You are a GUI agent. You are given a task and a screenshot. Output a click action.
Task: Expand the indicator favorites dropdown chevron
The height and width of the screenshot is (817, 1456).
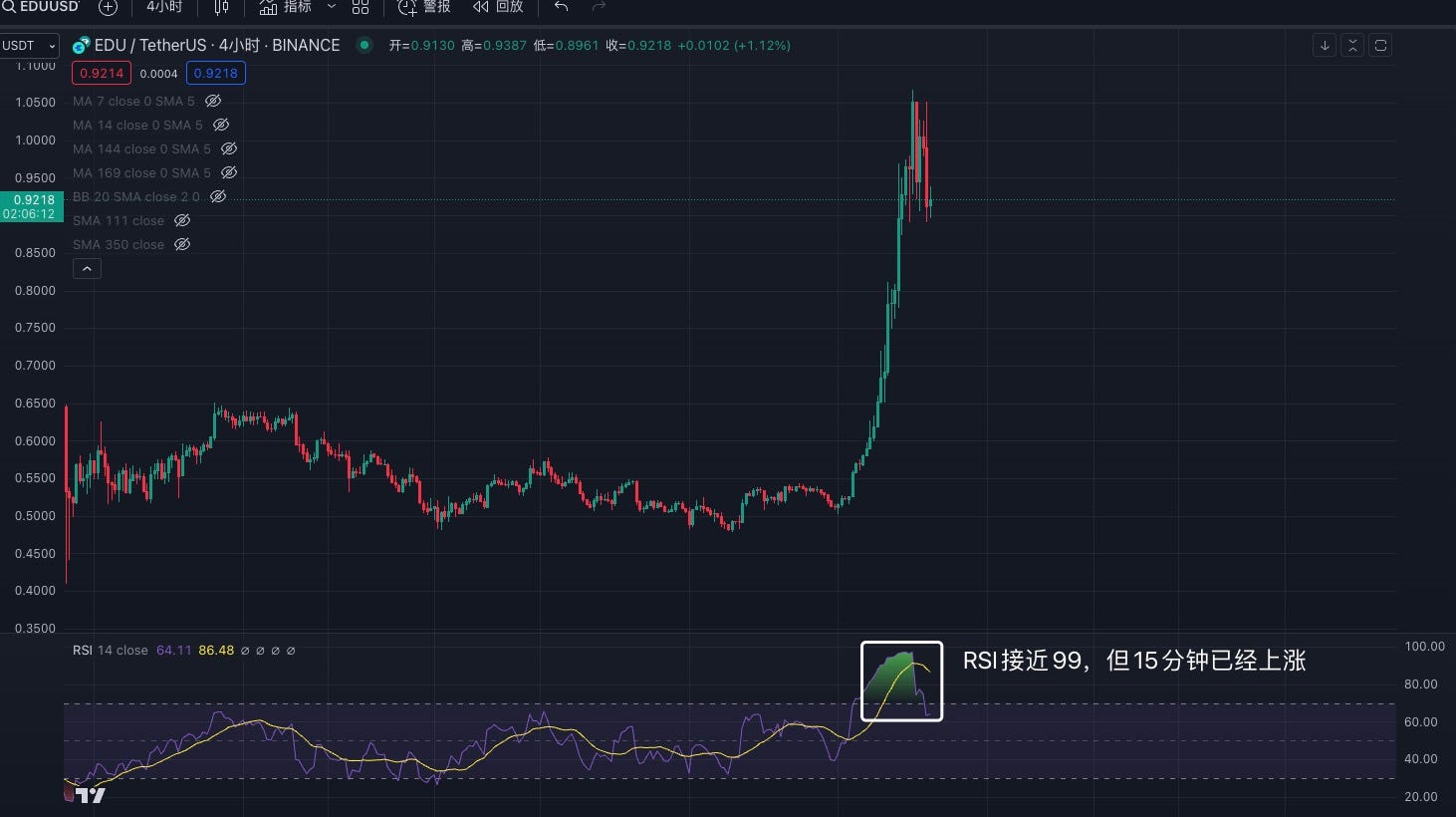pos(332,7)
